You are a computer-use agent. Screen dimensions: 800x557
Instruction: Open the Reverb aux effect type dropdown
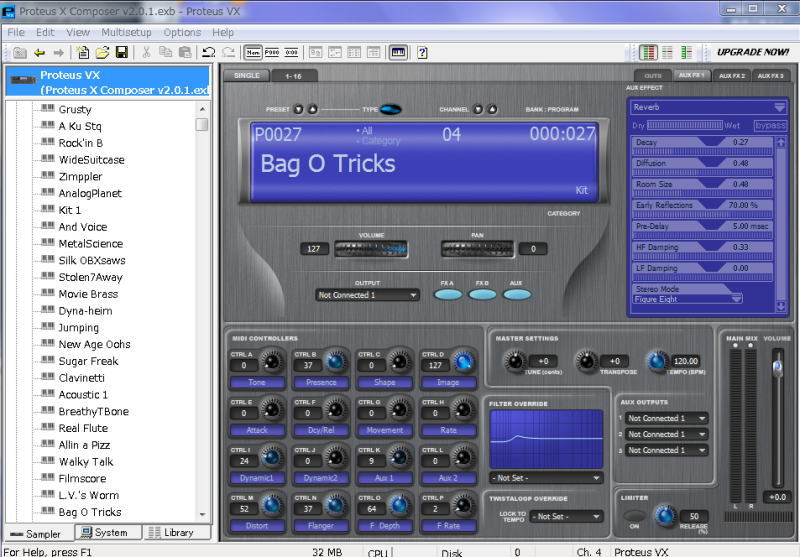708,107
